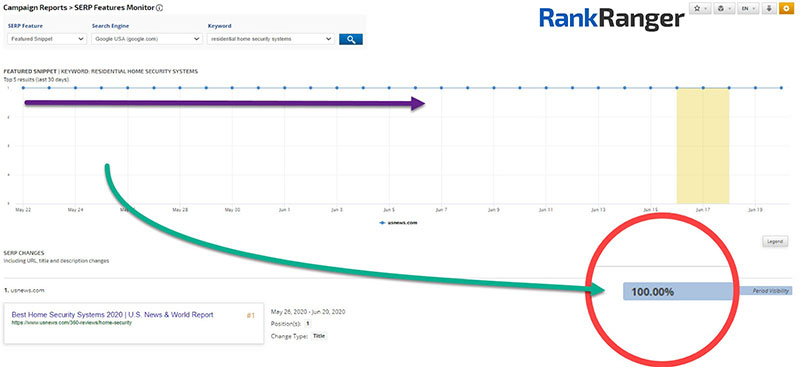Expand the Keyword dropdown
Image resolution: width=800 pixels, height=367 pixels.
pyautogui.click(x=271, y=39)
